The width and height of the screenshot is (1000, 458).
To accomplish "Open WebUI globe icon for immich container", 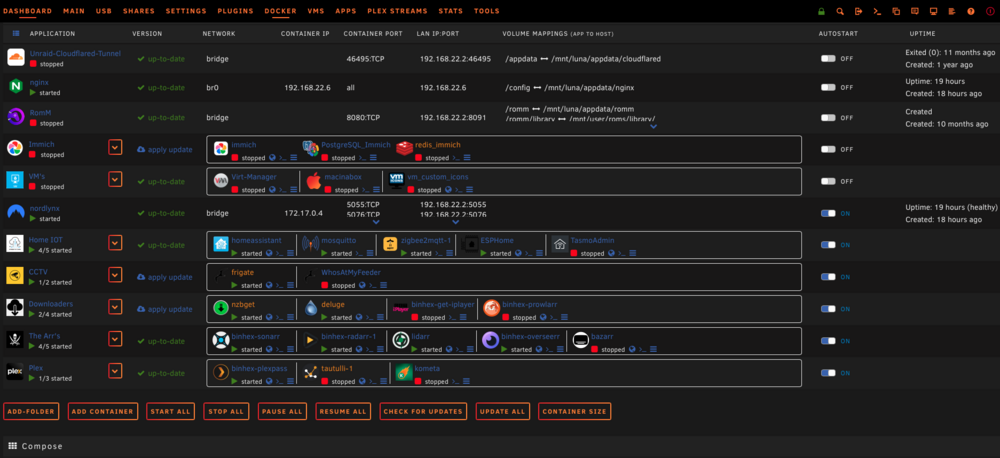I will point(272,158).
